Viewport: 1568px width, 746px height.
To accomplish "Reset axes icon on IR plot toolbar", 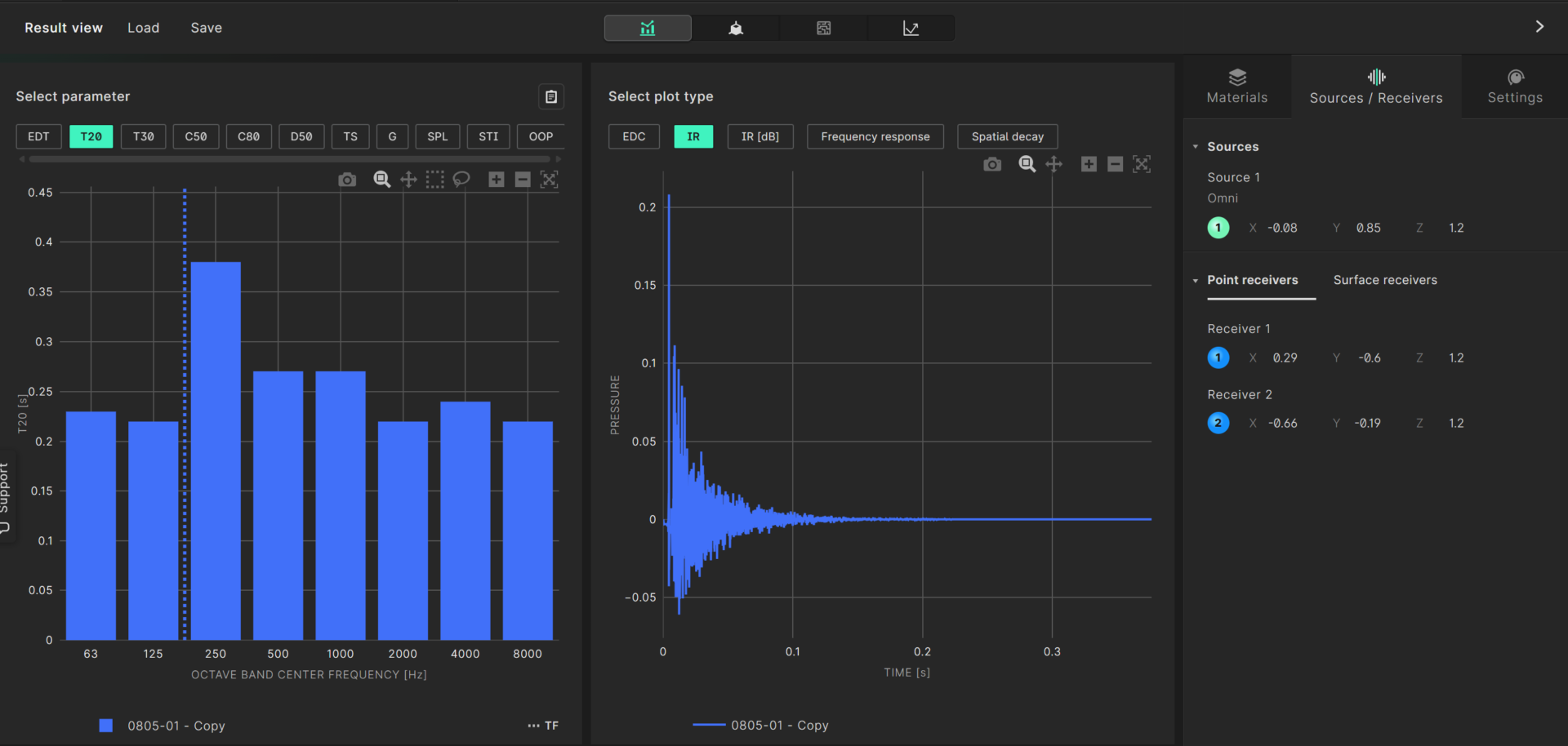I will coord(1142,165).
